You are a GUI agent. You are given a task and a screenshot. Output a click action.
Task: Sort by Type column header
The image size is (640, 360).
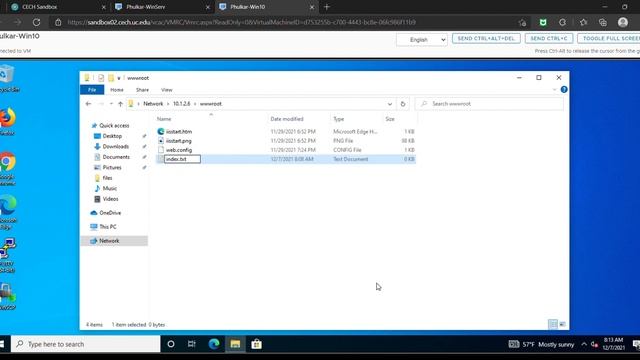coord(339,119)
